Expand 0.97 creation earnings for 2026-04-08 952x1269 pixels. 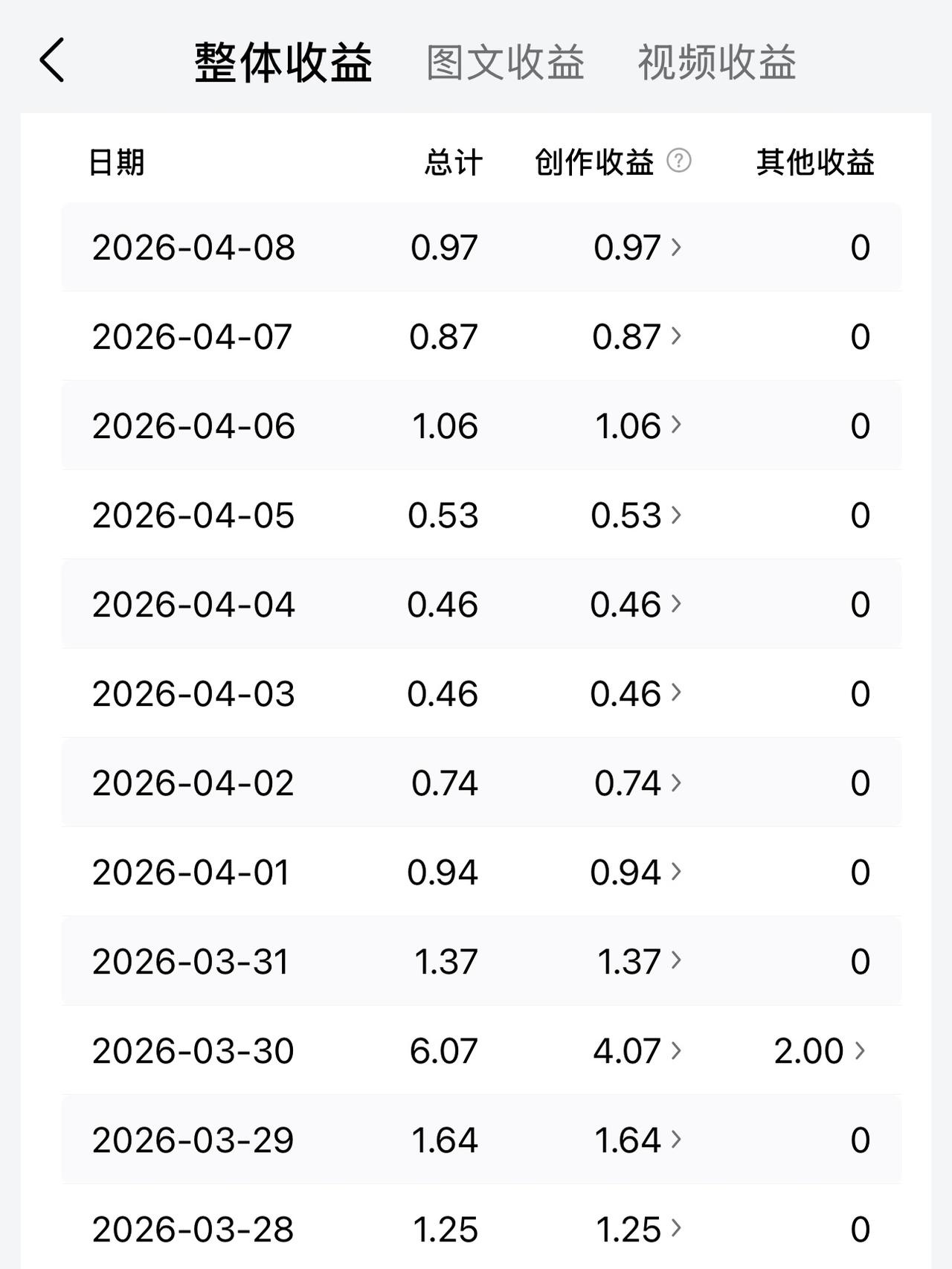637,247
